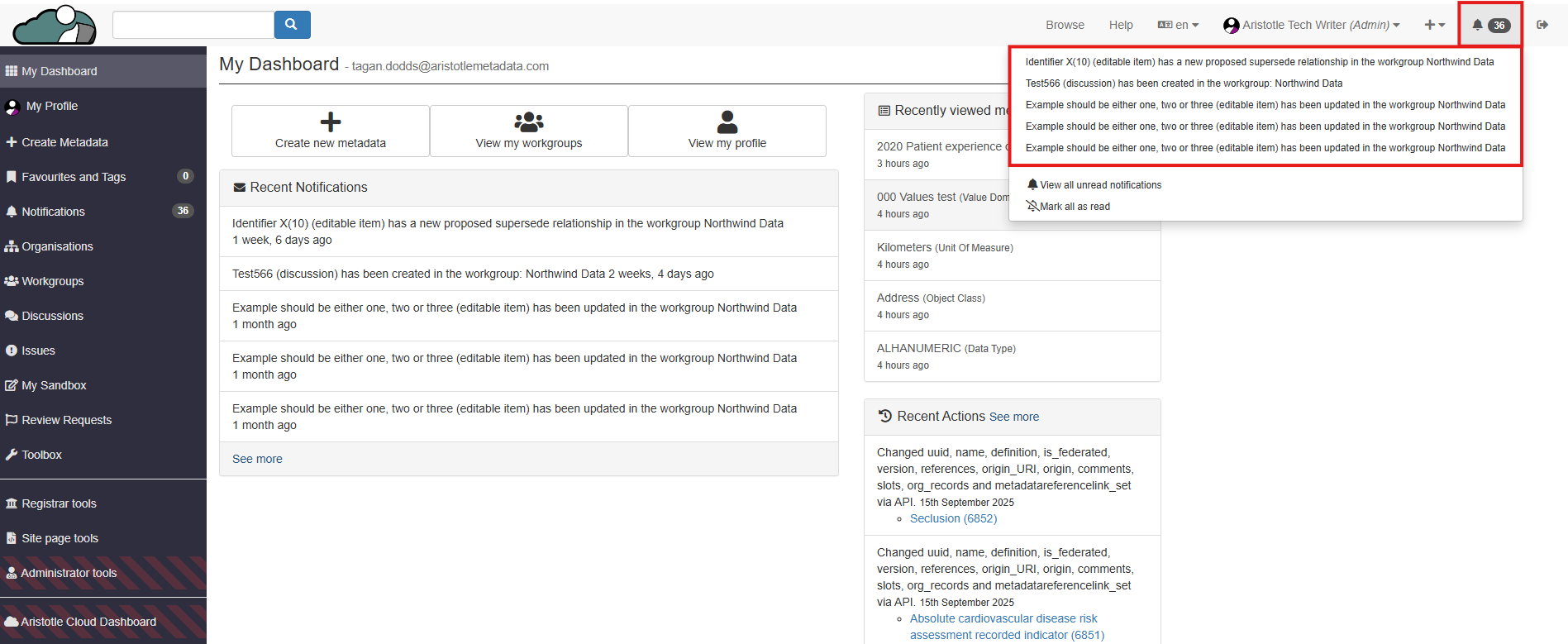This screenshot has height=644, width=1568.
Task: Click See more under Recent Notifications
Action: point(257,459)
